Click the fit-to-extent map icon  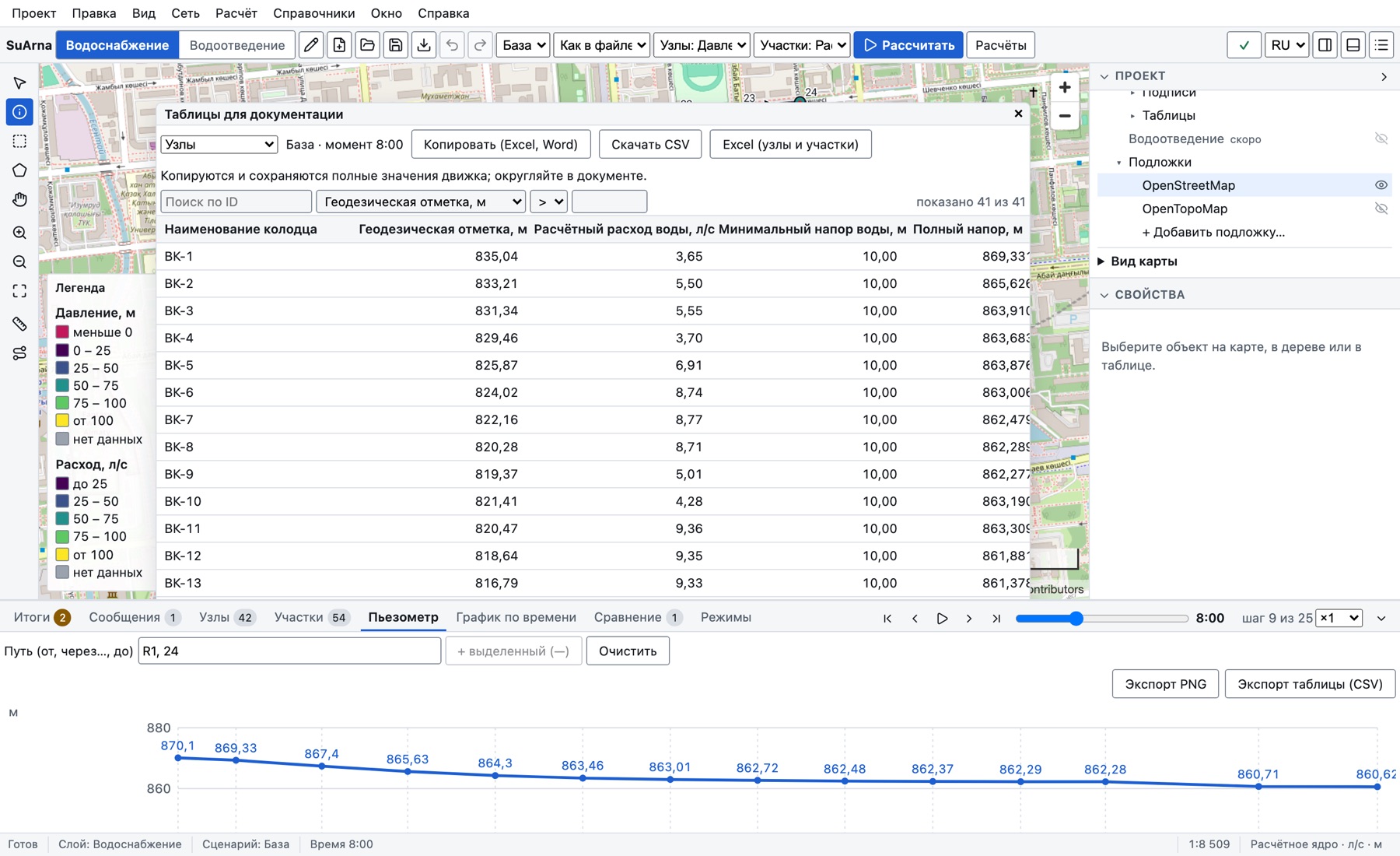[19, 291]
